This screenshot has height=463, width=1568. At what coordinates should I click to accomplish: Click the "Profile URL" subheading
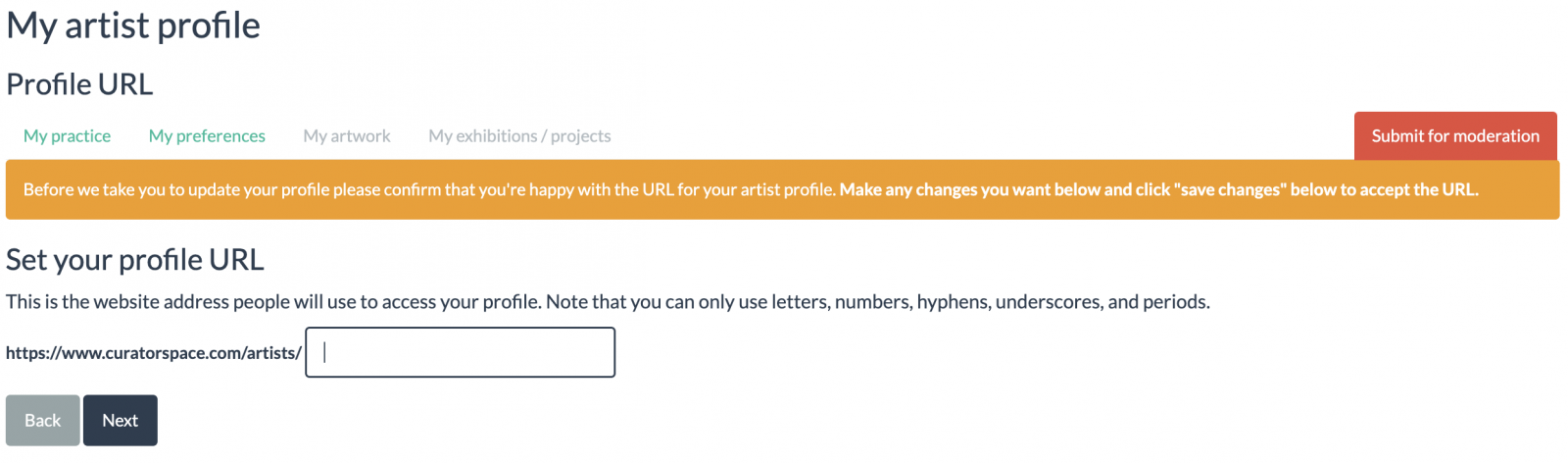(79, 84)
